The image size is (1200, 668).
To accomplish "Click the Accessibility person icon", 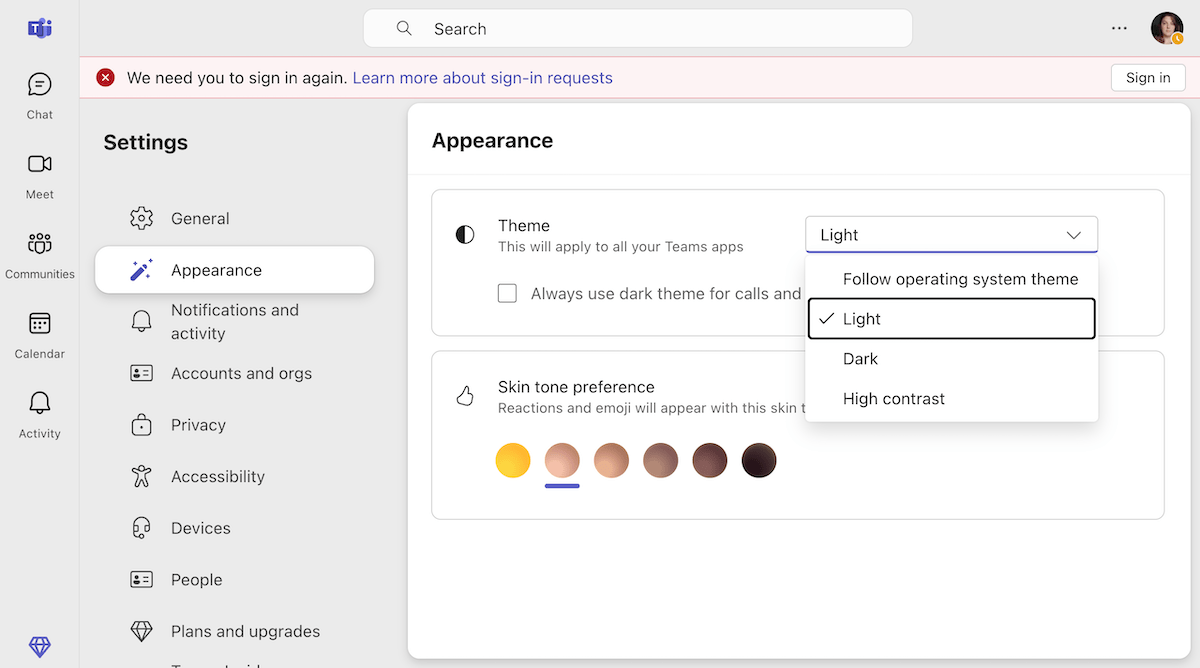I will tap(142, 476).
